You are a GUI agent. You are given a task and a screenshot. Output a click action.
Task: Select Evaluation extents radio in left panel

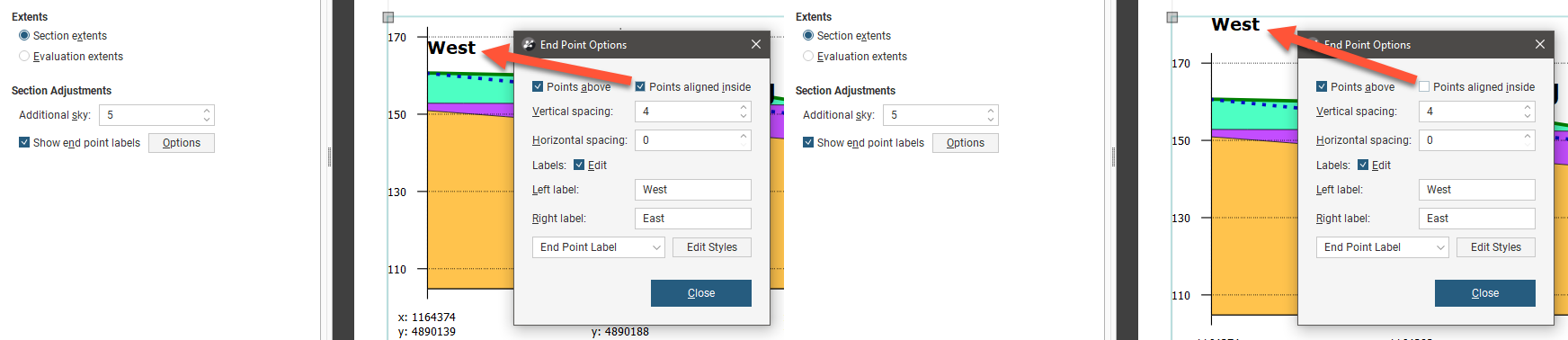click(x=24, y=57)
